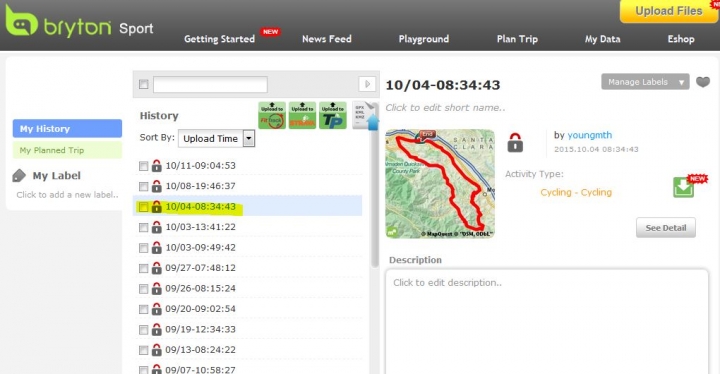The height and width of the screenshot is (374, 720).
Task: Open the route map thumbnail
Action: (440, 184)
